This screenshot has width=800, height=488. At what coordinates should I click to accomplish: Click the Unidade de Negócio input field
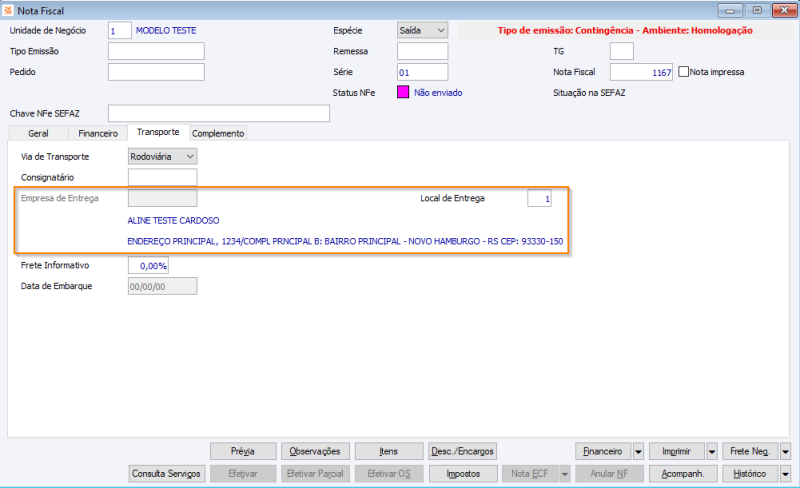(x=119, y=31)
